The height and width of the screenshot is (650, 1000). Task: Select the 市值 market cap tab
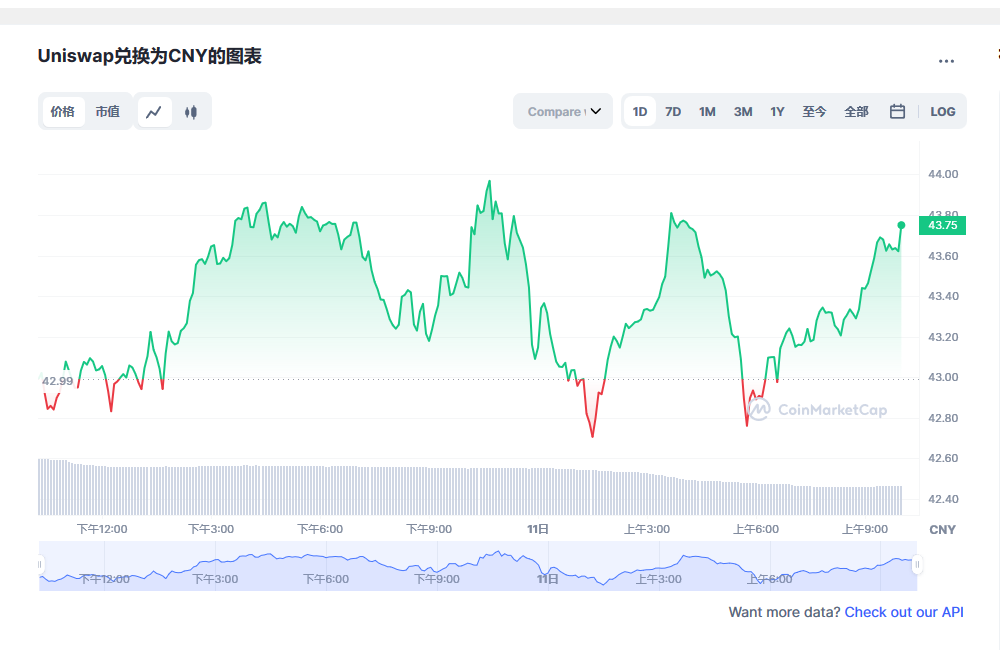(108, 112)
